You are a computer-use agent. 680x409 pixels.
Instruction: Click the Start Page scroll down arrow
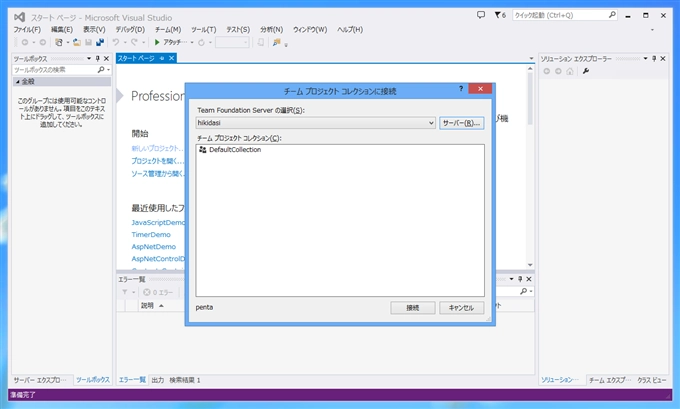530,265
